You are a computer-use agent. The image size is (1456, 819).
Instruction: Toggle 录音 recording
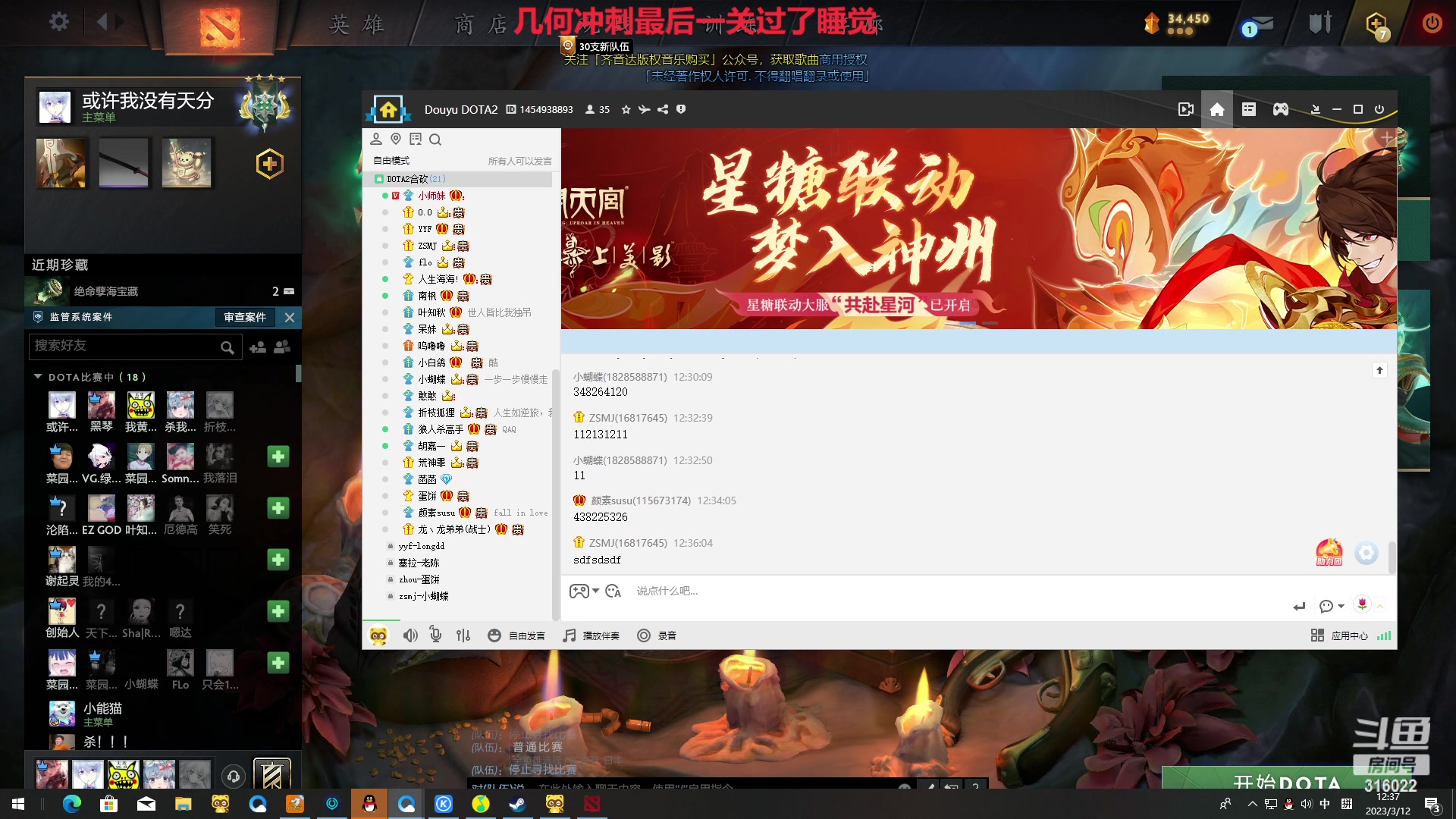[x=657, y=635]
